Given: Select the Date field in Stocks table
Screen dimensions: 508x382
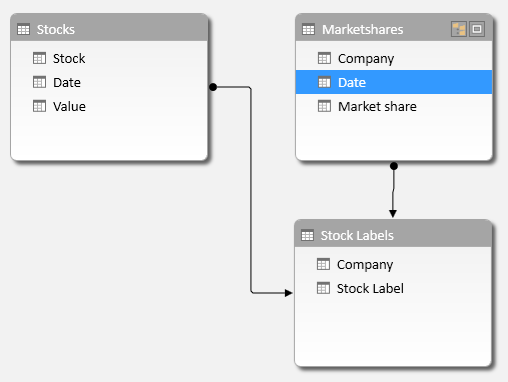Looking at the screenshot, I should (x=109, y=82).
